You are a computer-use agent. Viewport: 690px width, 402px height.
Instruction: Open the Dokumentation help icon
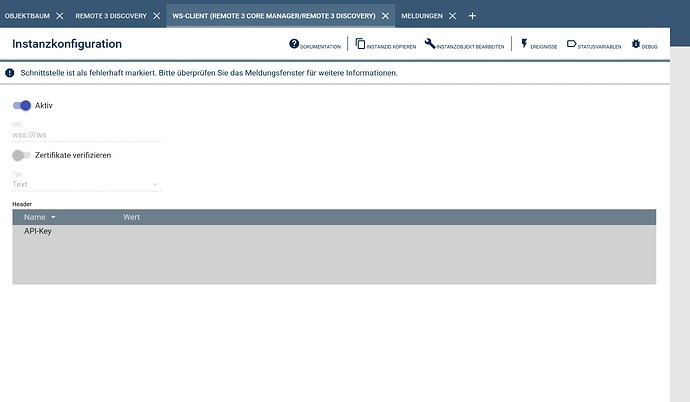(294, 44)
